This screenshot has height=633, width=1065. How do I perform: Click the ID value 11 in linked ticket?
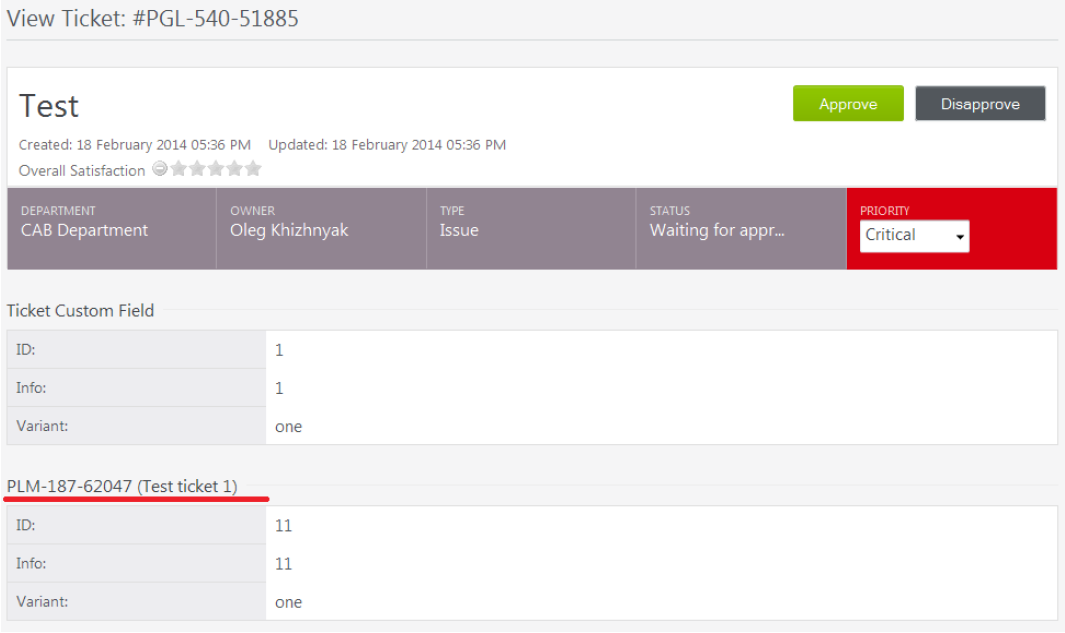click(x=283, y=526)
